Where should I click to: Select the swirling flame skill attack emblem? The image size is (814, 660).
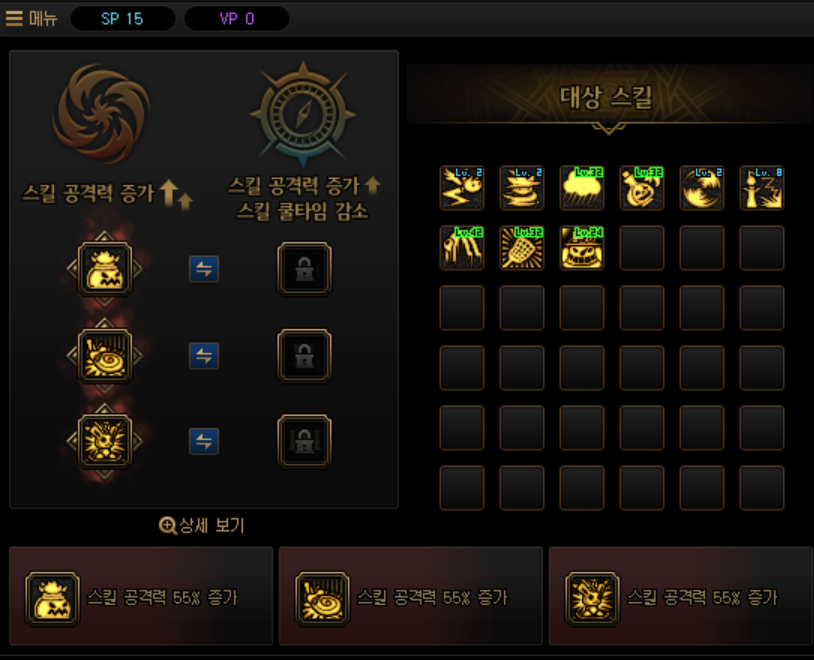102,113
